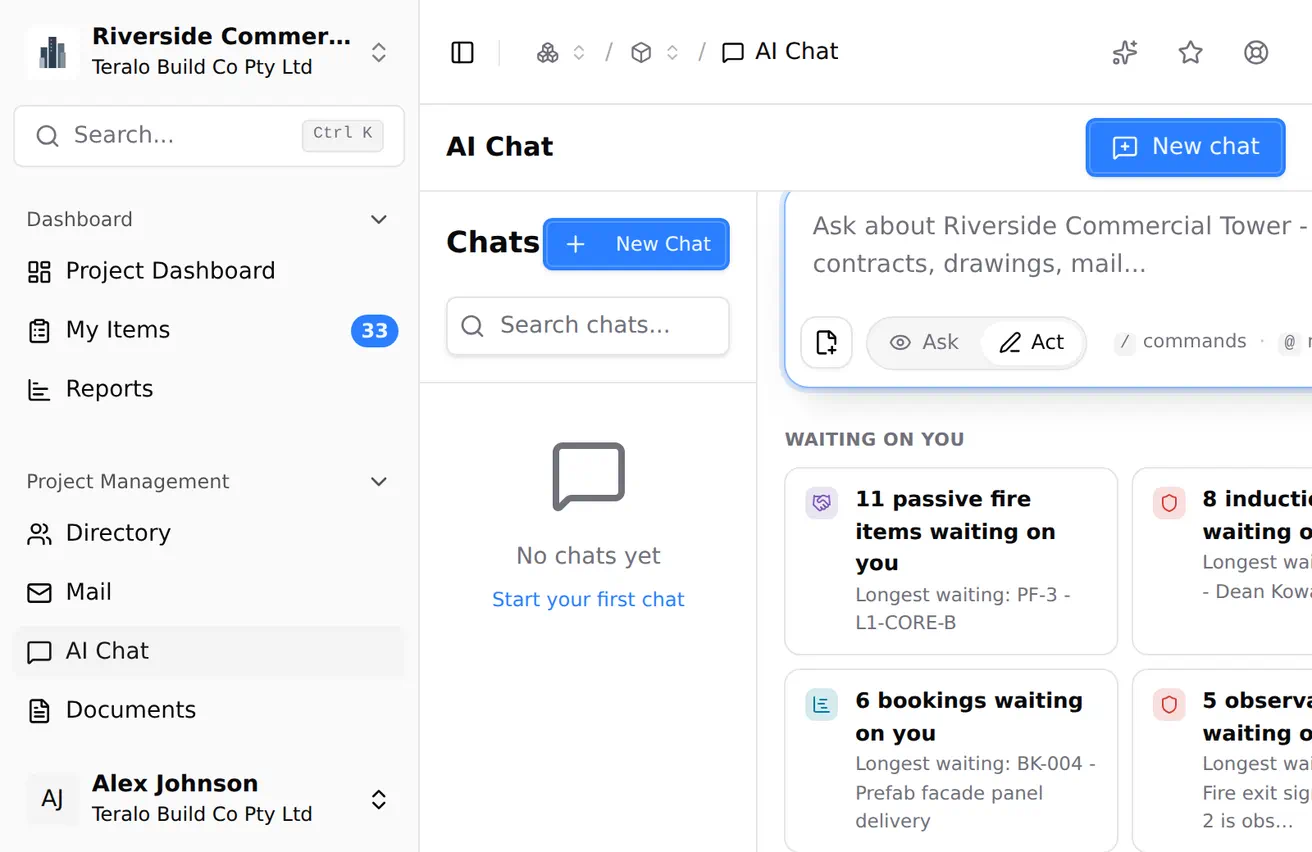Screen dimensions: 1312x852
Task: Select AI Chat in the sidebar
Action: [209, 652]
